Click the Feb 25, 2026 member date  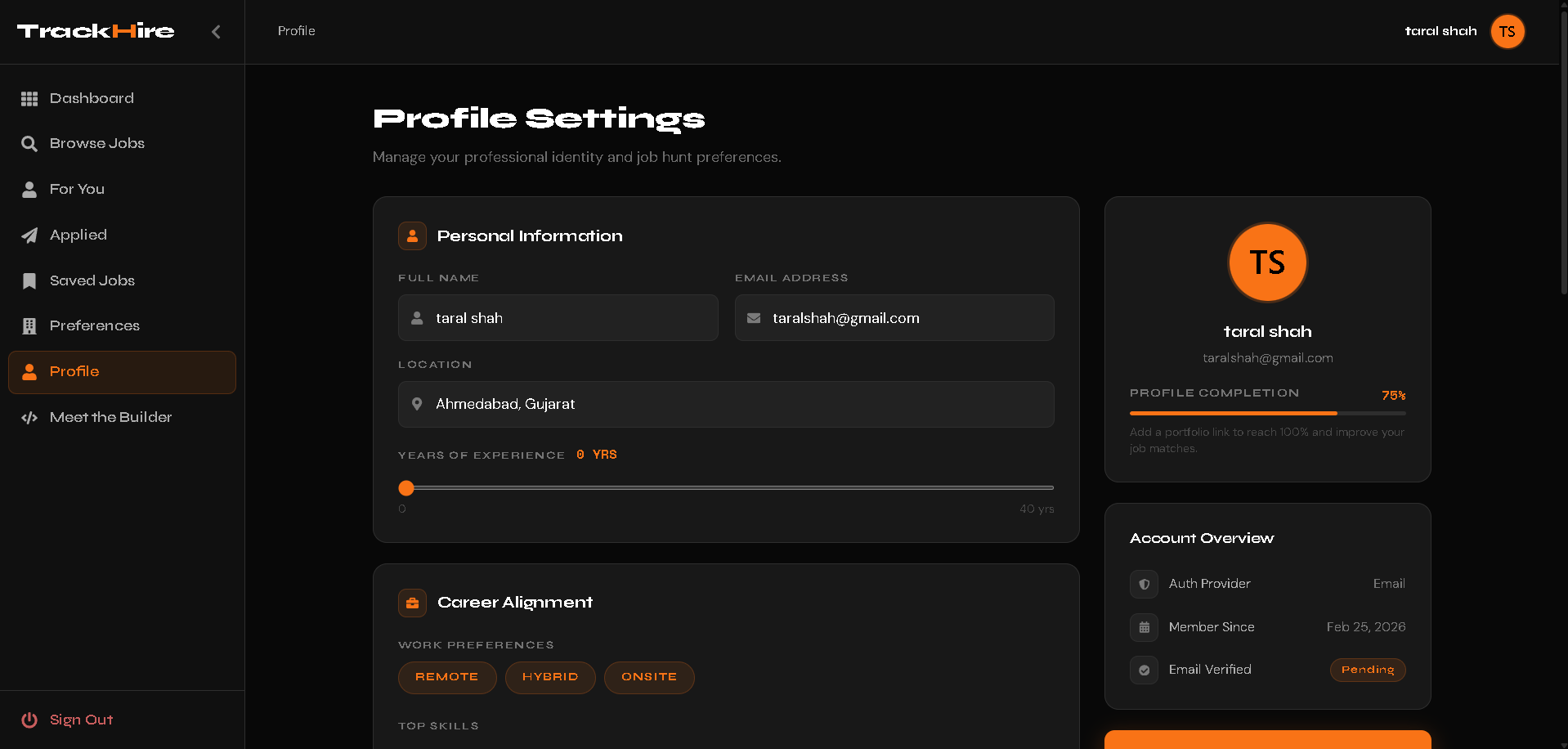(1366, 627)
